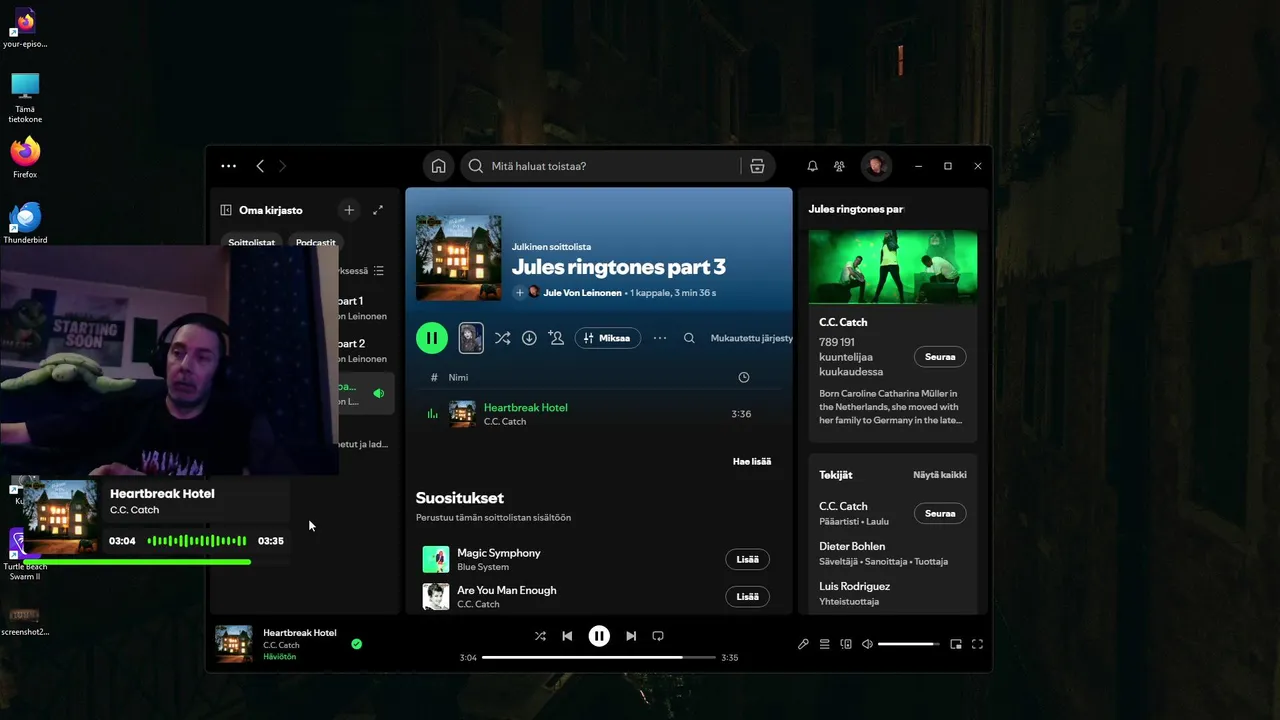Screen dimensions: 1280x720
Task: Open Mukautettu järjestys sort dropdown
Action: 751,338
